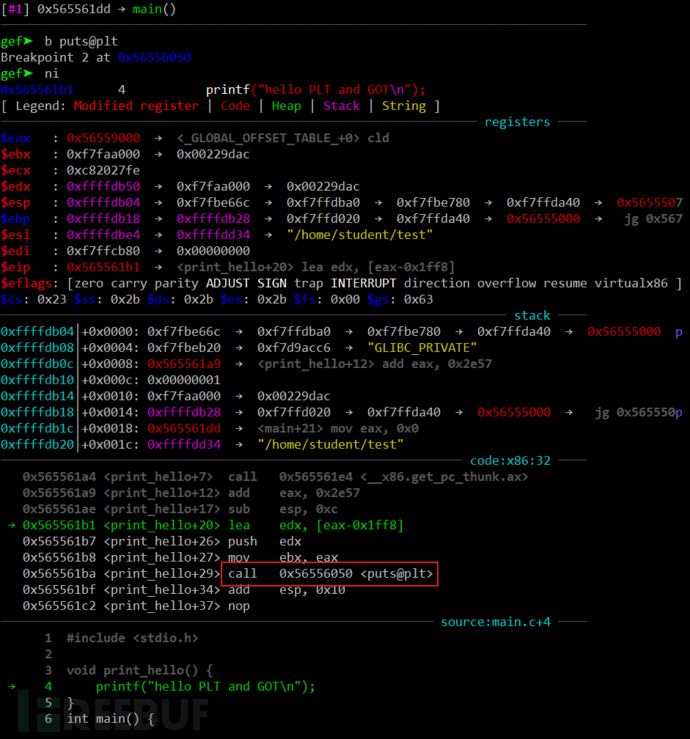Screen dimensions: 690x739
Task: Click the $eax register name
Action: 19,138
